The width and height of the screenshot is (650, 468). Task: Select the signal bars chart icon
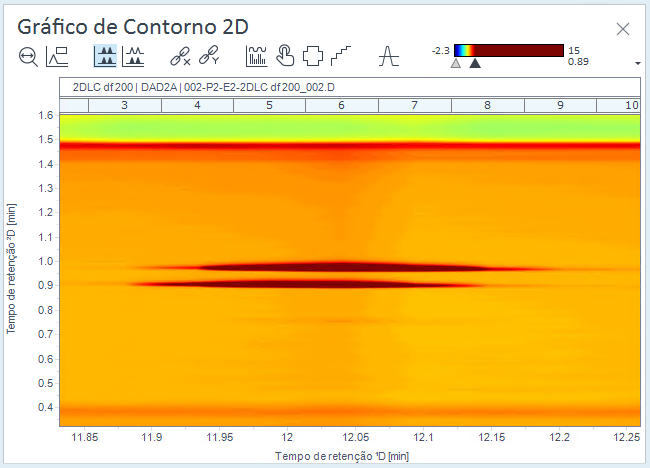click(256, 56)
